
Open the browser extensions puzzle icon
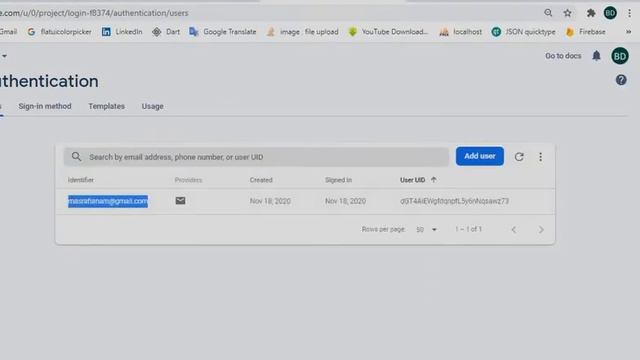pos(591,13)
